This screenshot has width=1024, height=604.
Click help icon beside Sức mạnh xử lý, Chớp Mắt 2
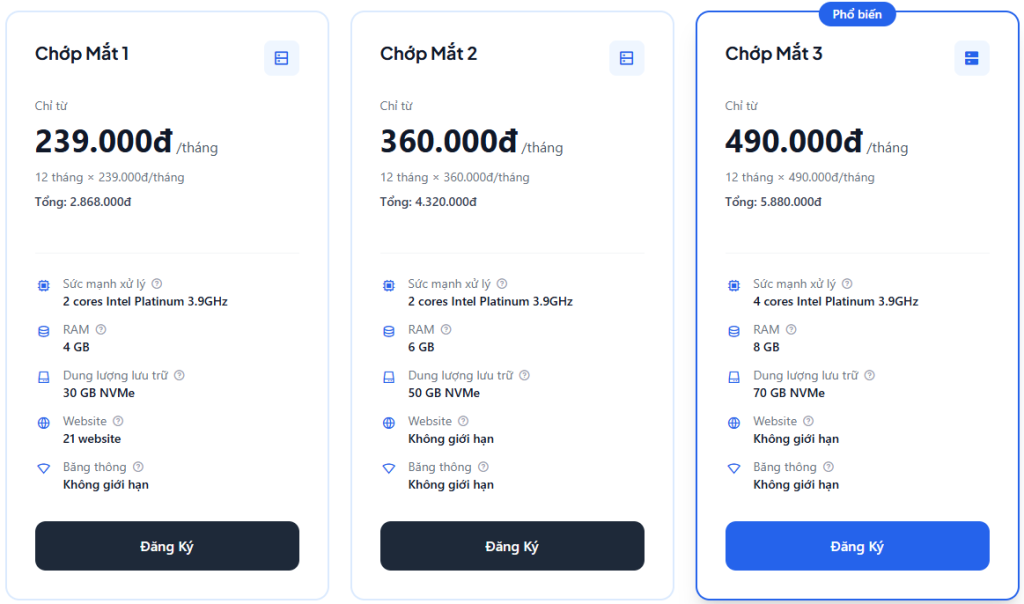click(x=502, y=284)
